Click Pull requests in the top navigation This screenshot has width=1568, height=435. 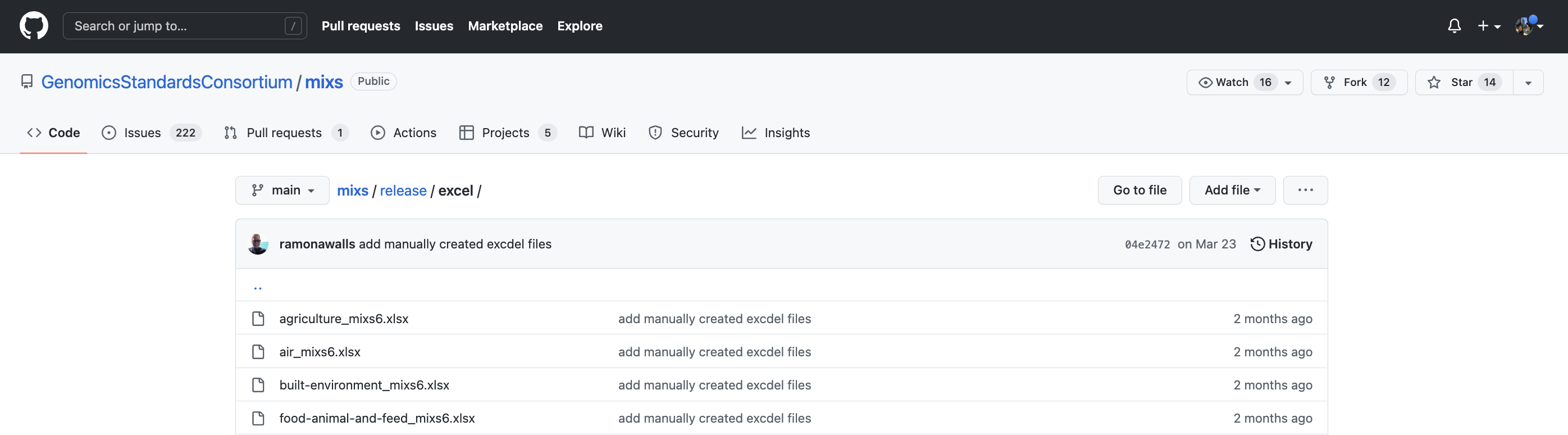pos(361,26)
